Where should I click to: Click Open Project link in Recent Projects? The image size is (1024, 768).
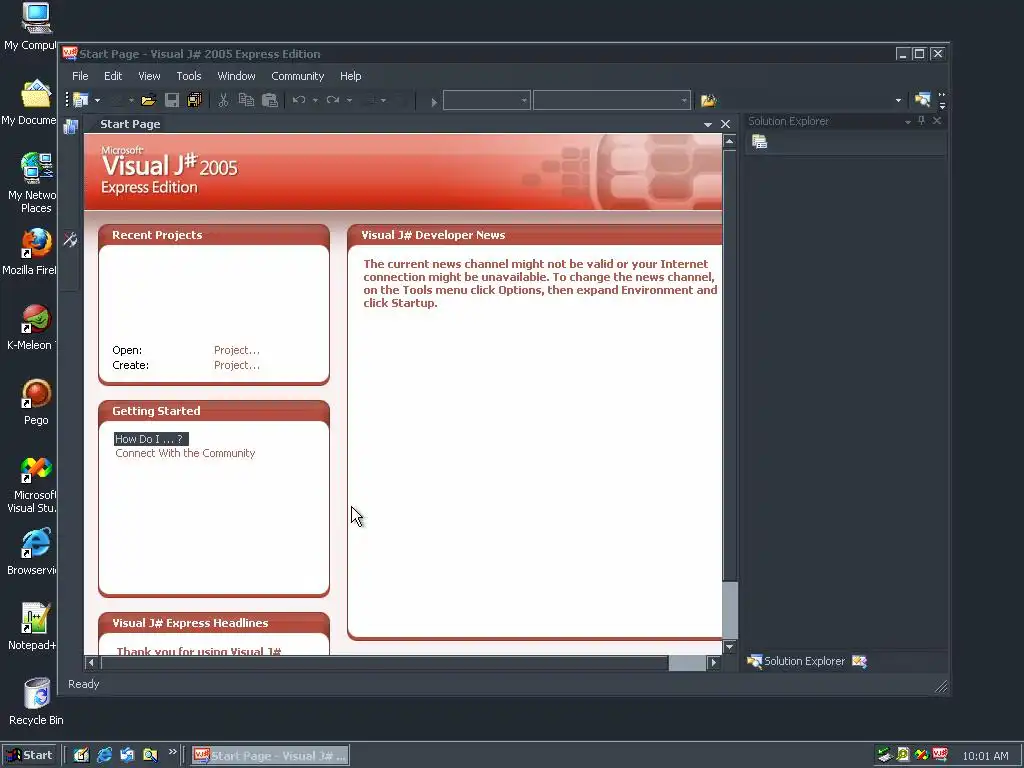(x=236, y=350)
